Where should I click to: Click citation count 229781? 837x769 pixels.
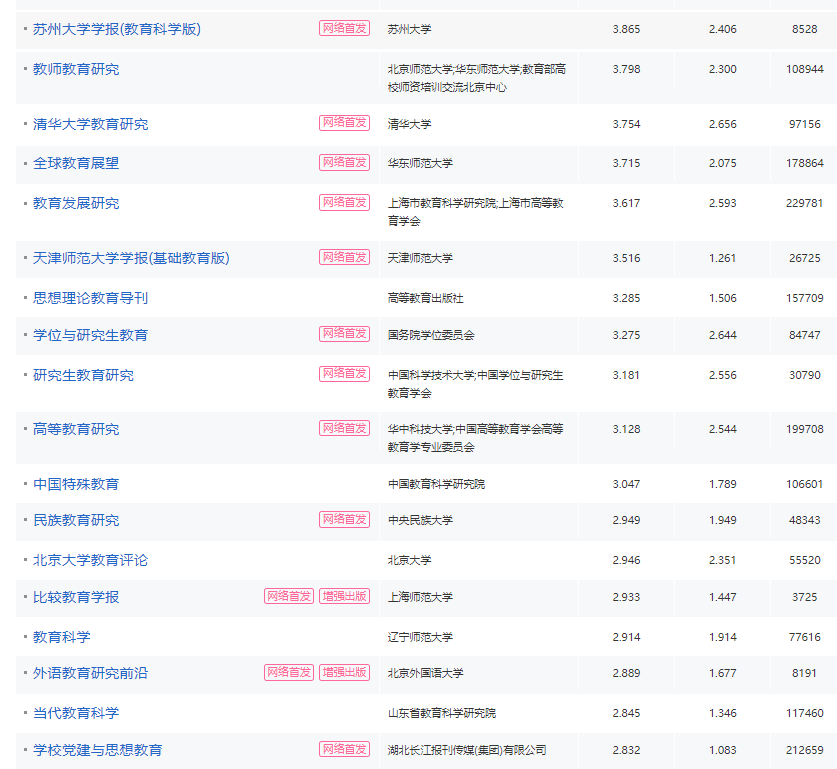click(x=804, y=203)
